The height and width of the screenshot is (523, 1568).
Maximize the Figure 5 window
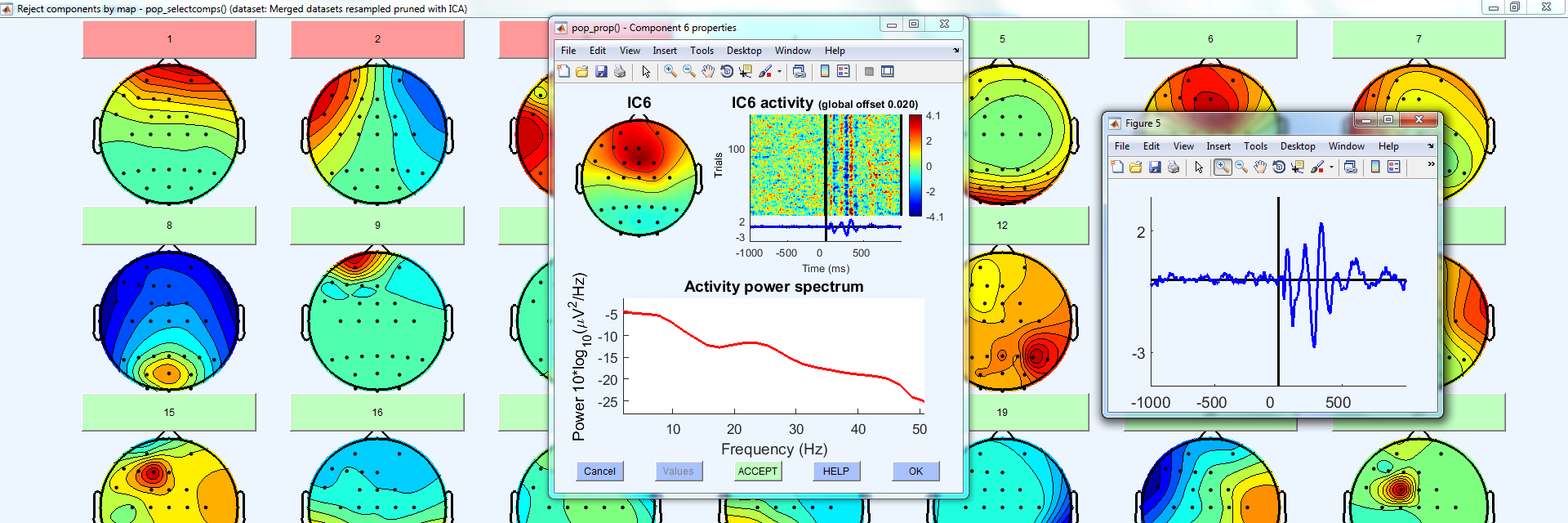coord(1388,120)
